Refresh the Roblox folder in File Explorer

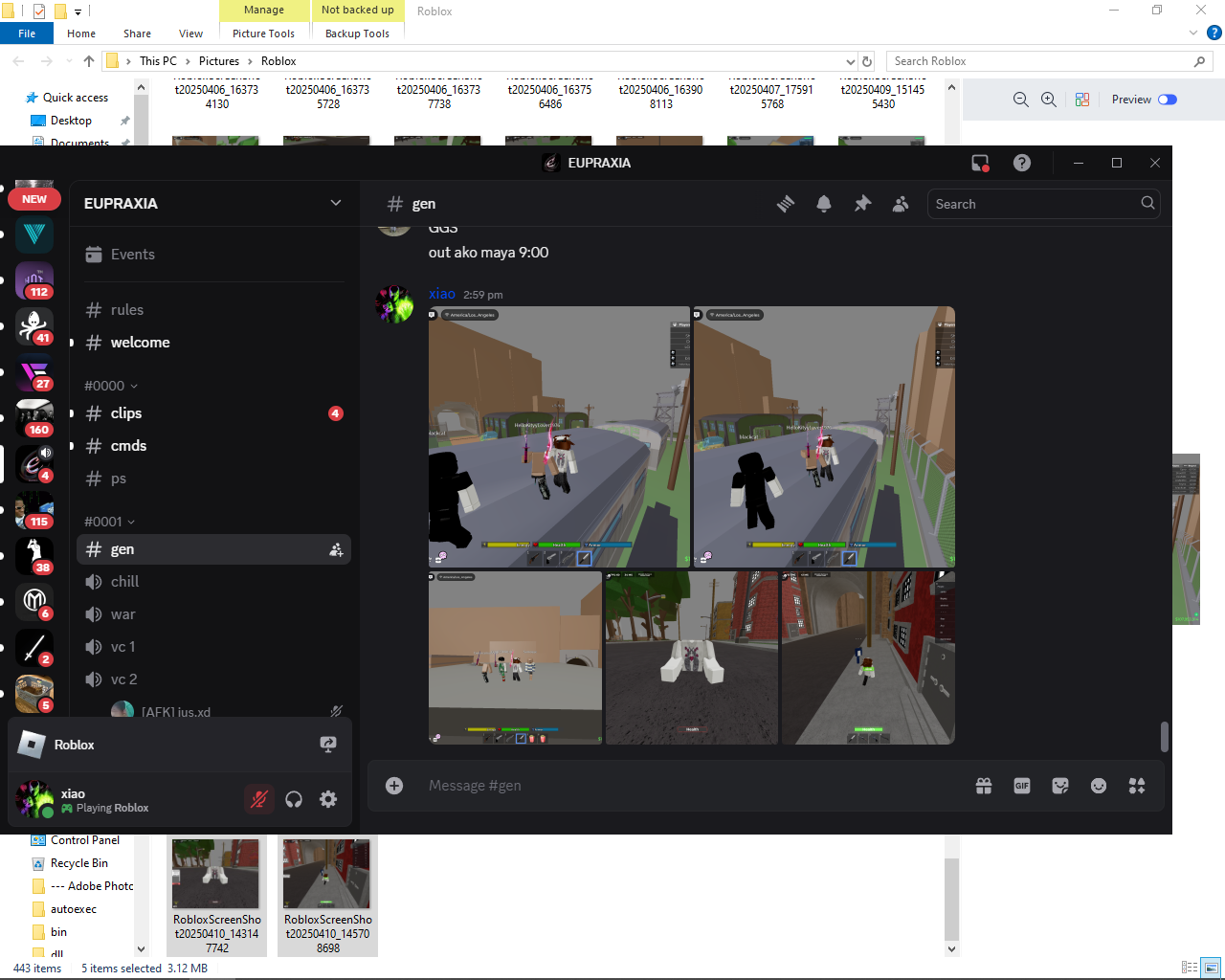click(x=867, y=61)
